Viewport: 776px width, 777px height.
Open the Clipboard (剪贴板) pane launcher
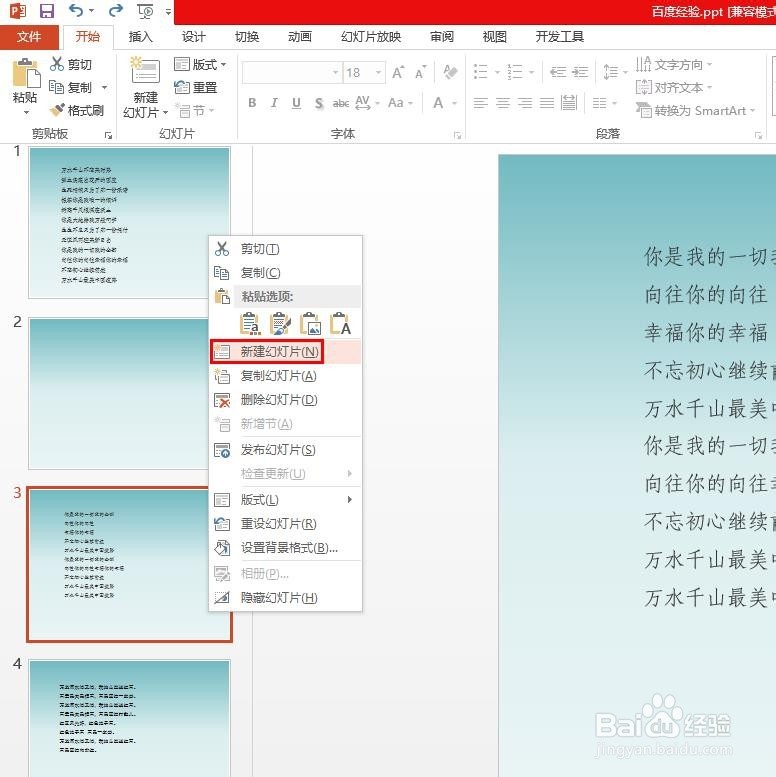point(108,135)
